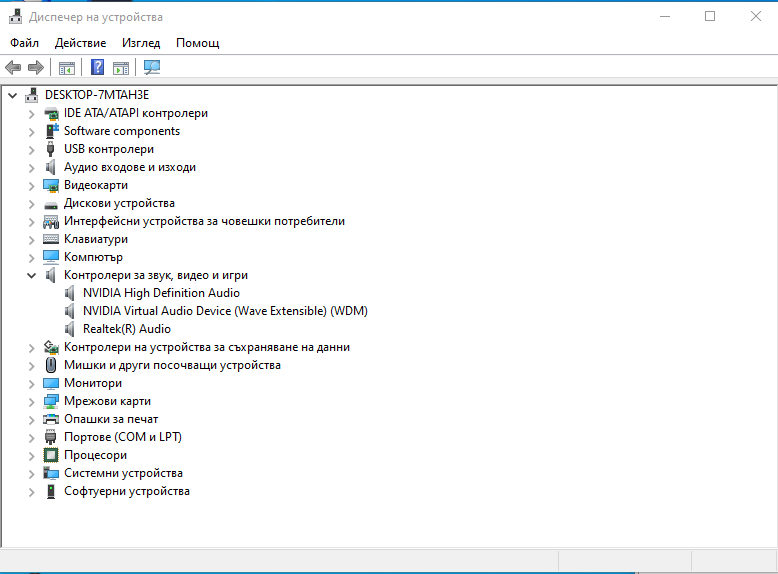Select the Аудио входове и изходи label
The image size is (778, 574).
(x=130, y=167)
